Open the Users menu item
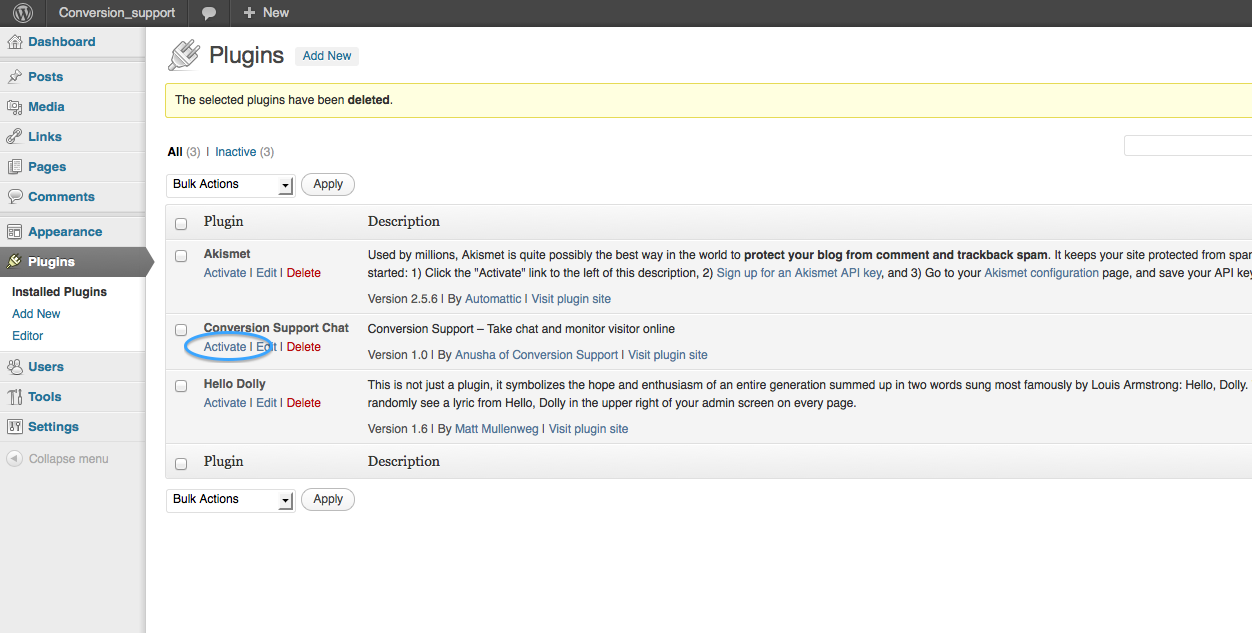Screen dimensions: 1252x633 click(46, 367)
